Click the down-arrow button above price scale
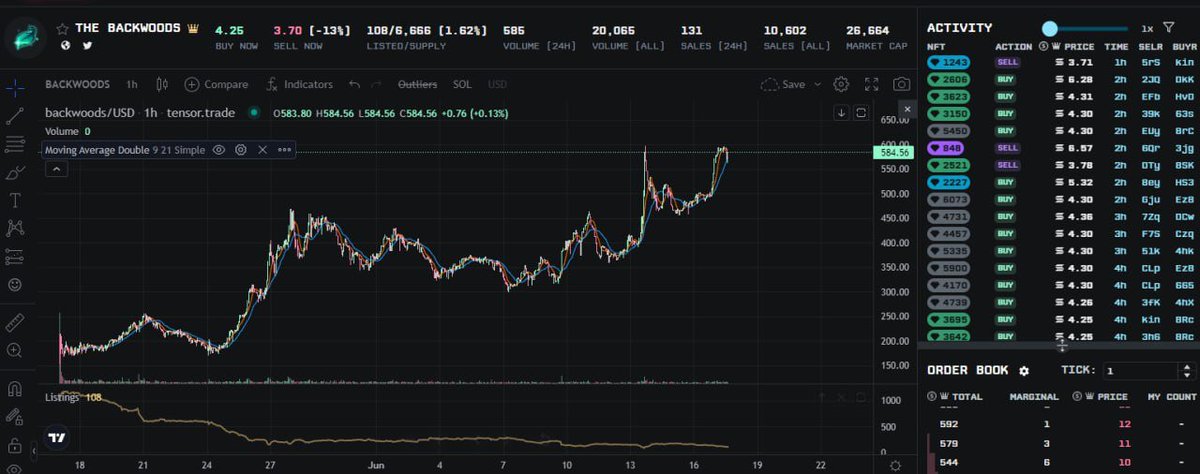This screenshot has height=474, width=1200. (x=842, y=113)
